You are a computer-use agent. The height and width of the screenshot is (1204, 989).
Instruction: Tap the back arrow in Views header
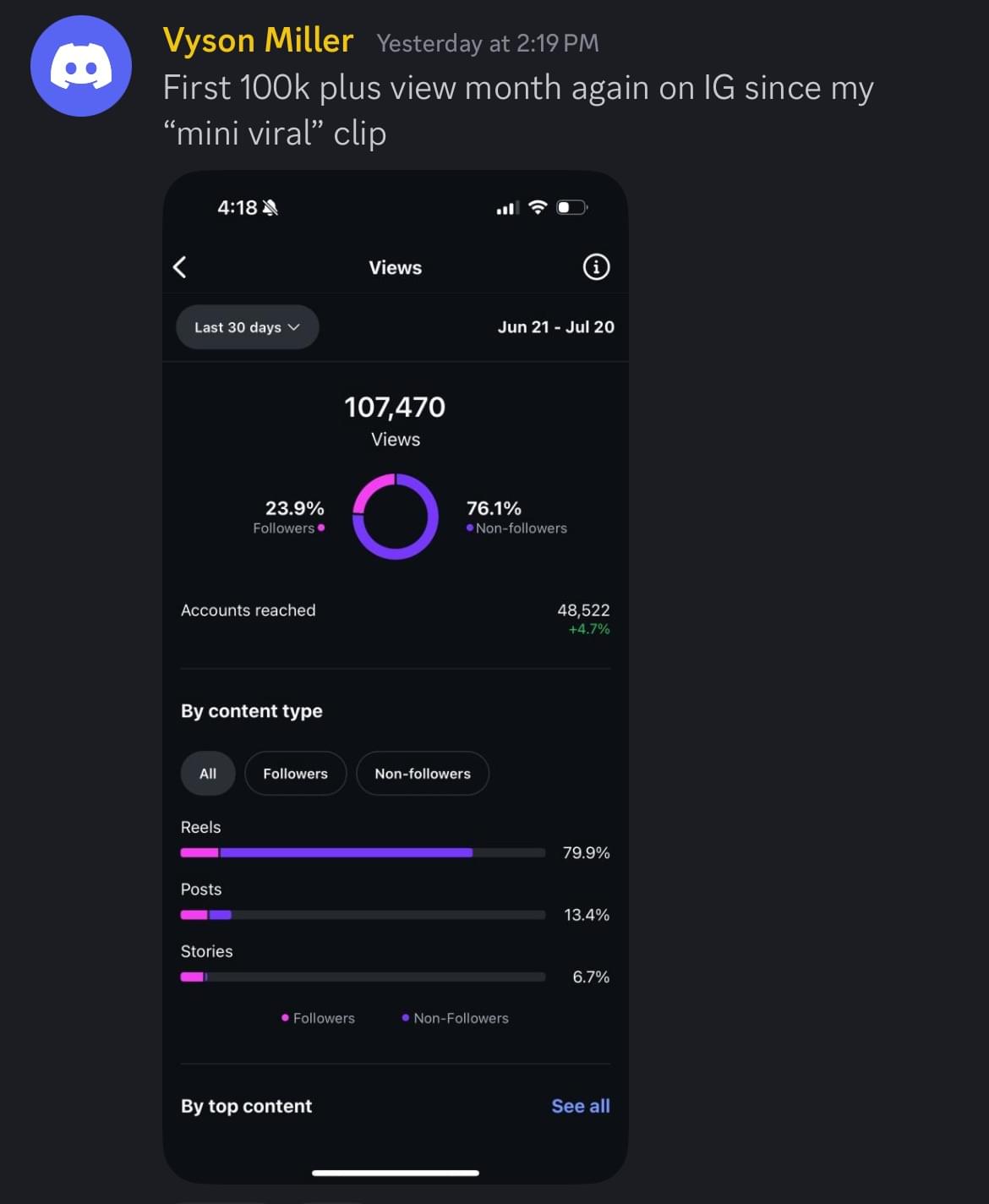(x=180, y=267)
